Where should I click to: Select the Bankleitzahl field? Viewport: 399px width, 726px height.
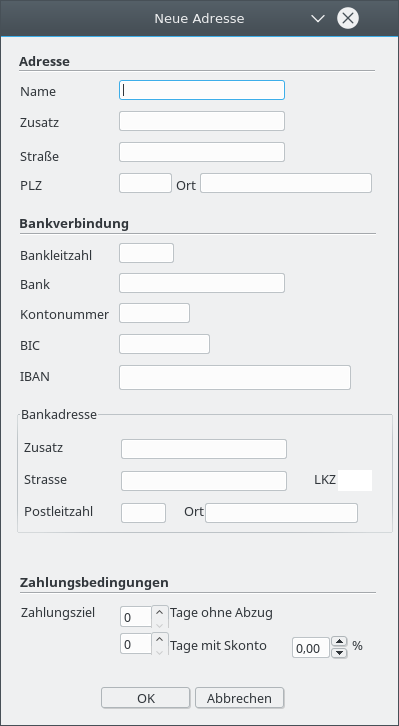146,253
